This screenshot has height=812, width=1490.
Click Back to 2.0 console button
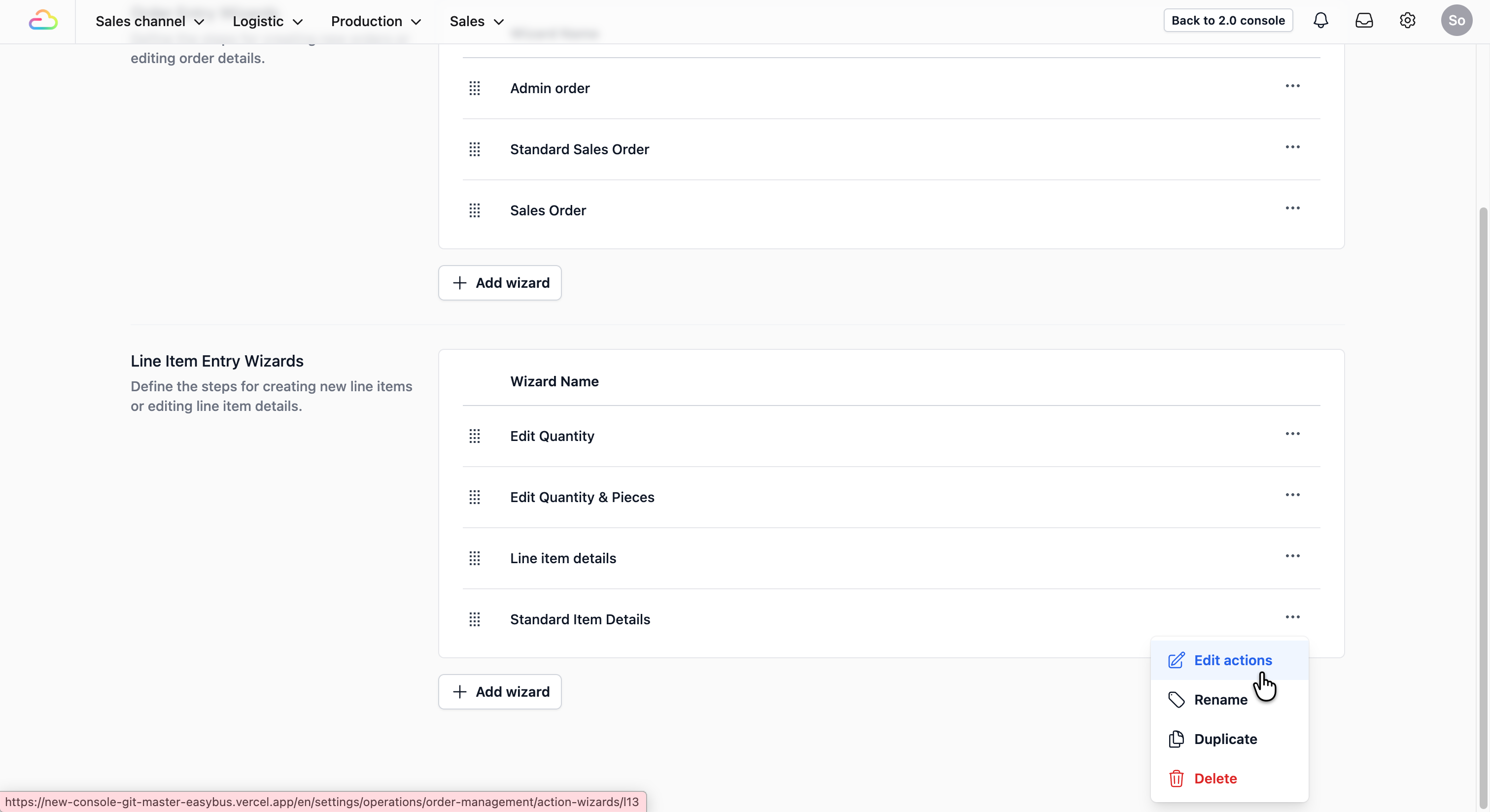pos(1227,21)
